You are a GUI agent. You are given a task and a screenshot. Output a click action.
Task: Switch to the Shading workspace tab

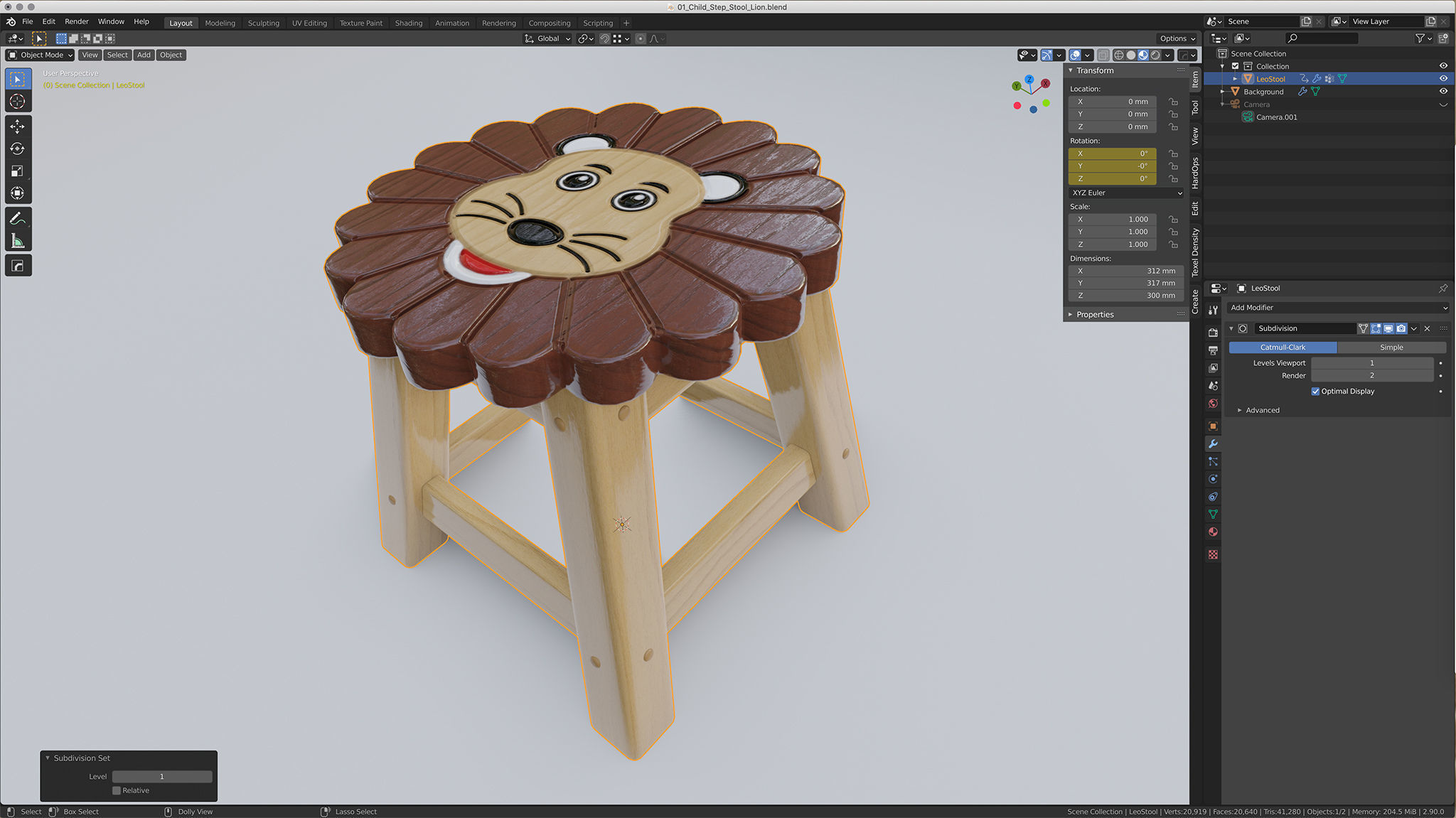point(408,23)
